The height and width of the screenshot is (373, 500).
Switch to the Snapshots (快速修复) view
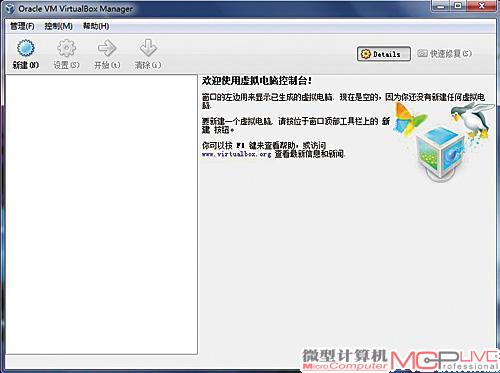pos(445,54)
